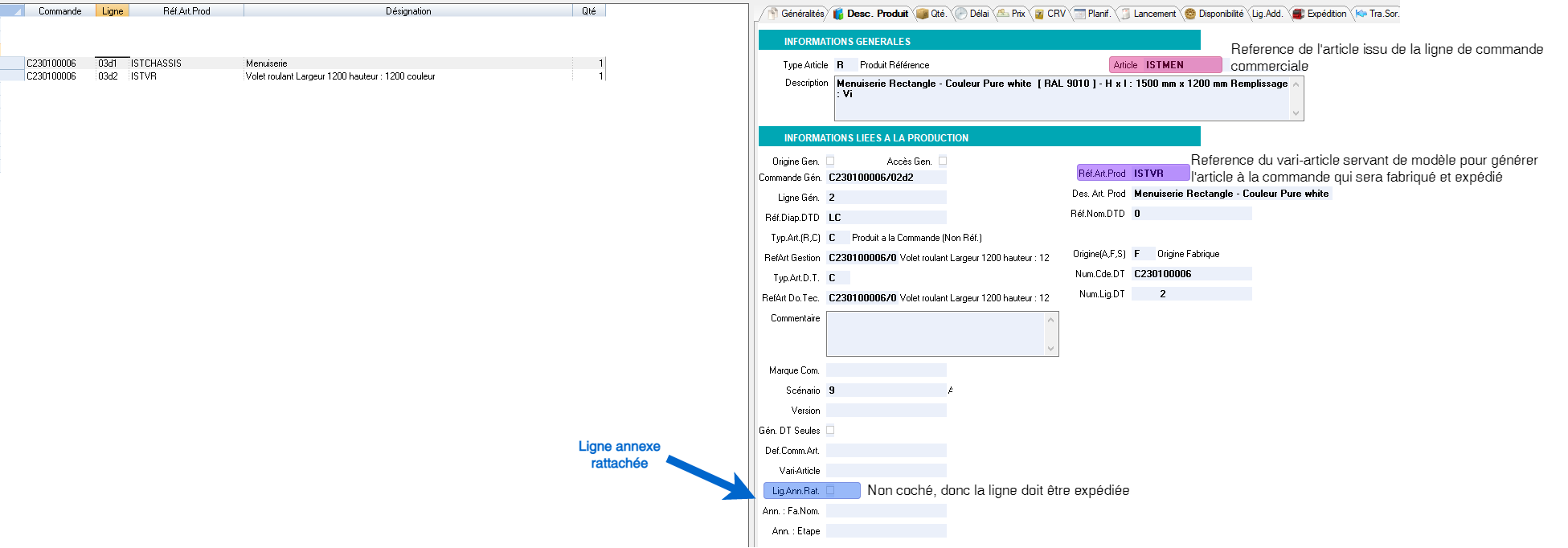The image size is (1568, 548).
Task: Tick the Gén. DT Seules checkbox
Action: 830,430
